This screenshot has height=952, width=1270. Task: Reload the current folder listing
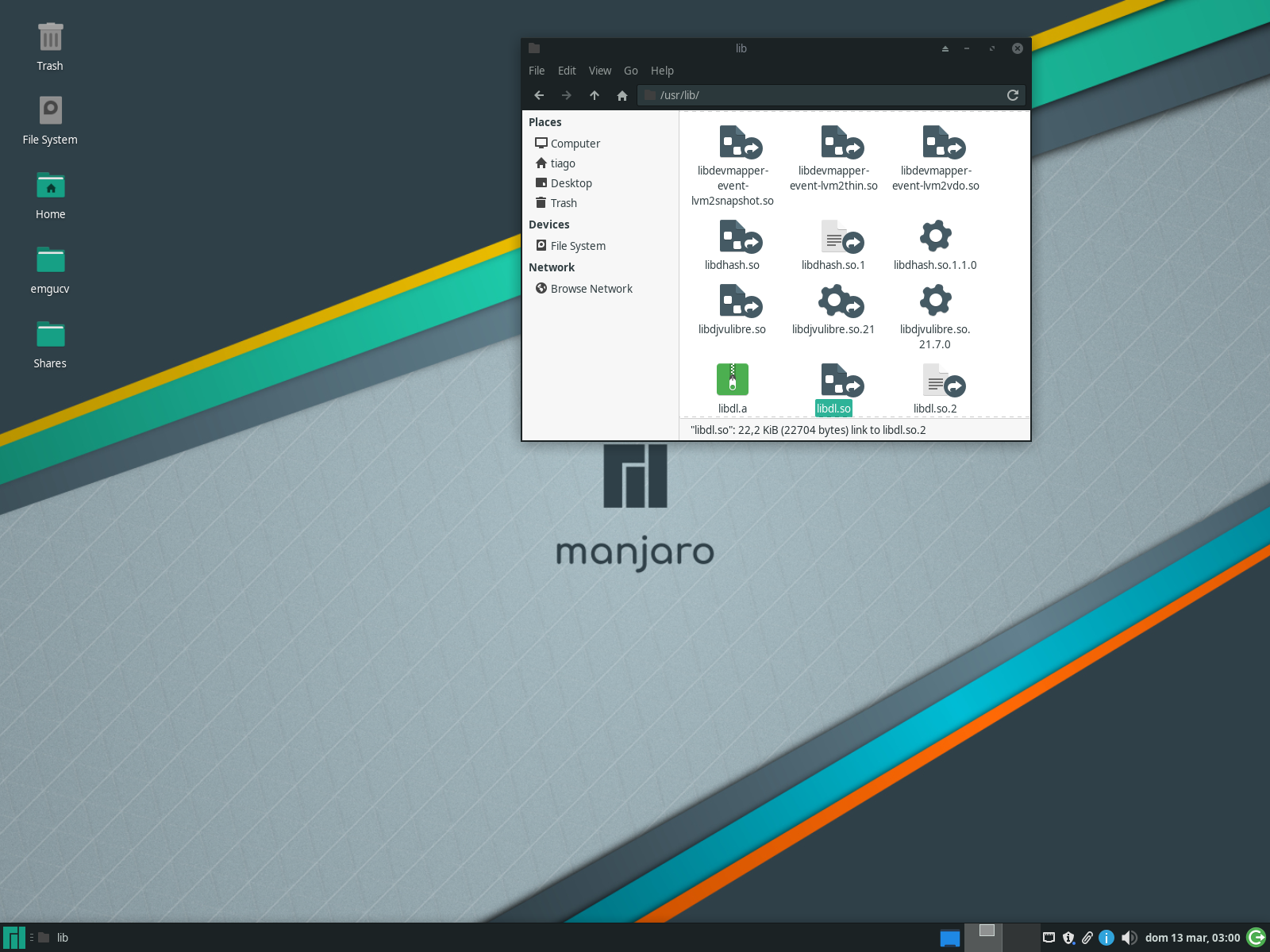pos(1013,95)
